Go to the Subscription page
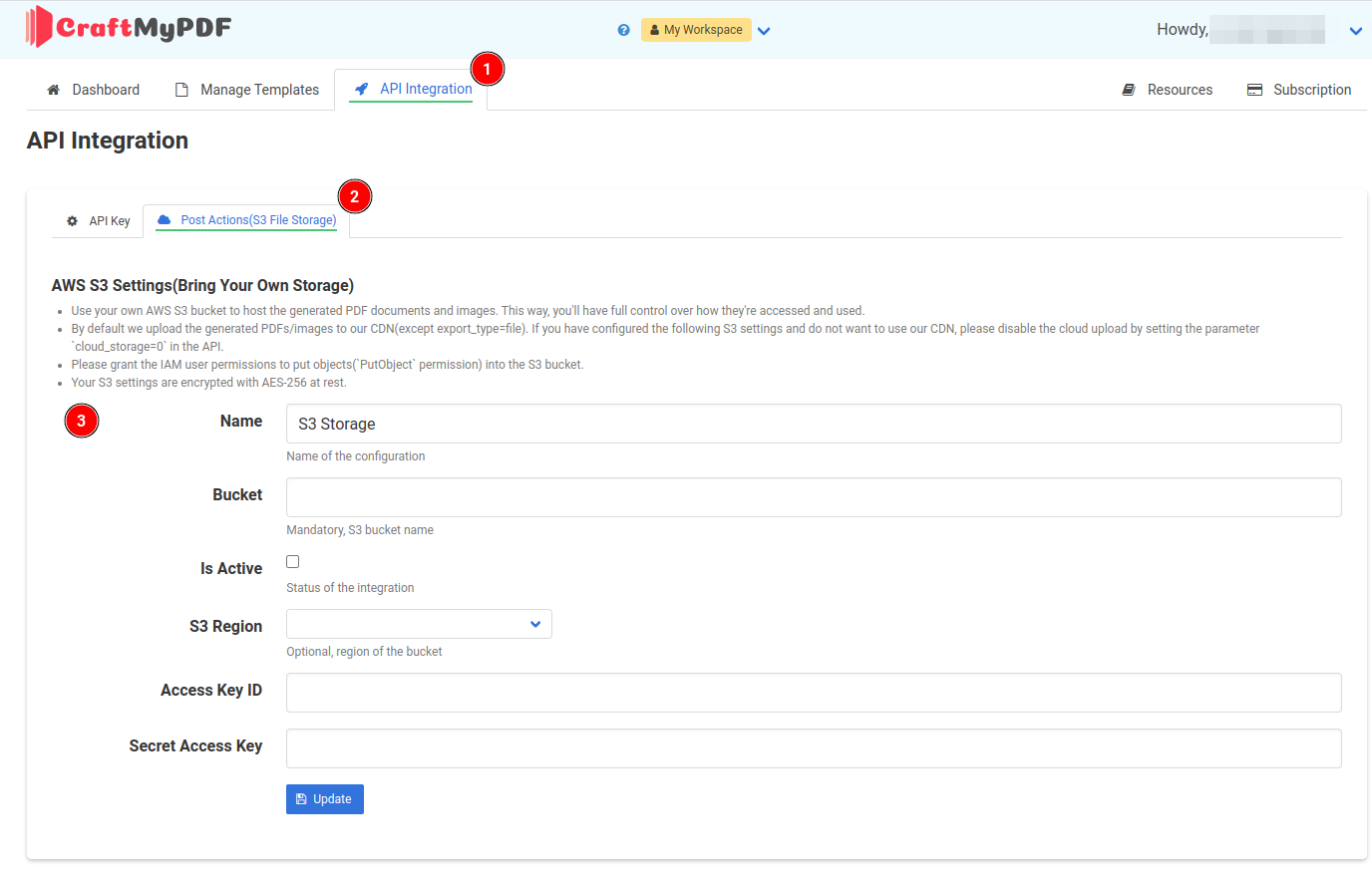Screen dimensions: 1372x884 point(1311,90)
